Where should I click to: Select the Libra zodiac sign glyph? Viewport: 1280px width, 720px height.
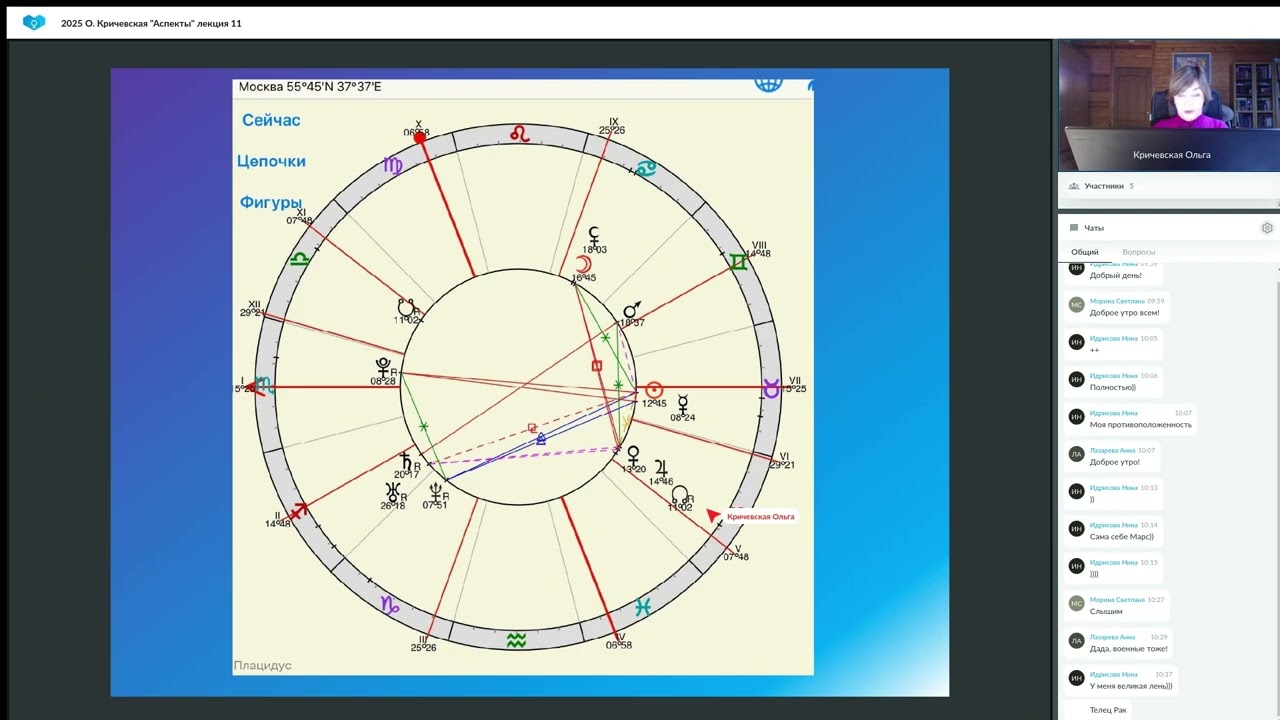click(x=299, y=259)
